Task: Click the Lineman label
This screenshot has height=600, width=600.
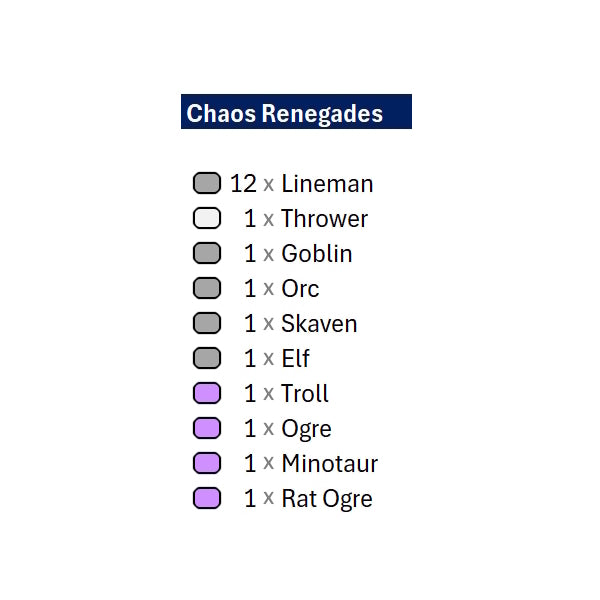Action: point(327,184)
